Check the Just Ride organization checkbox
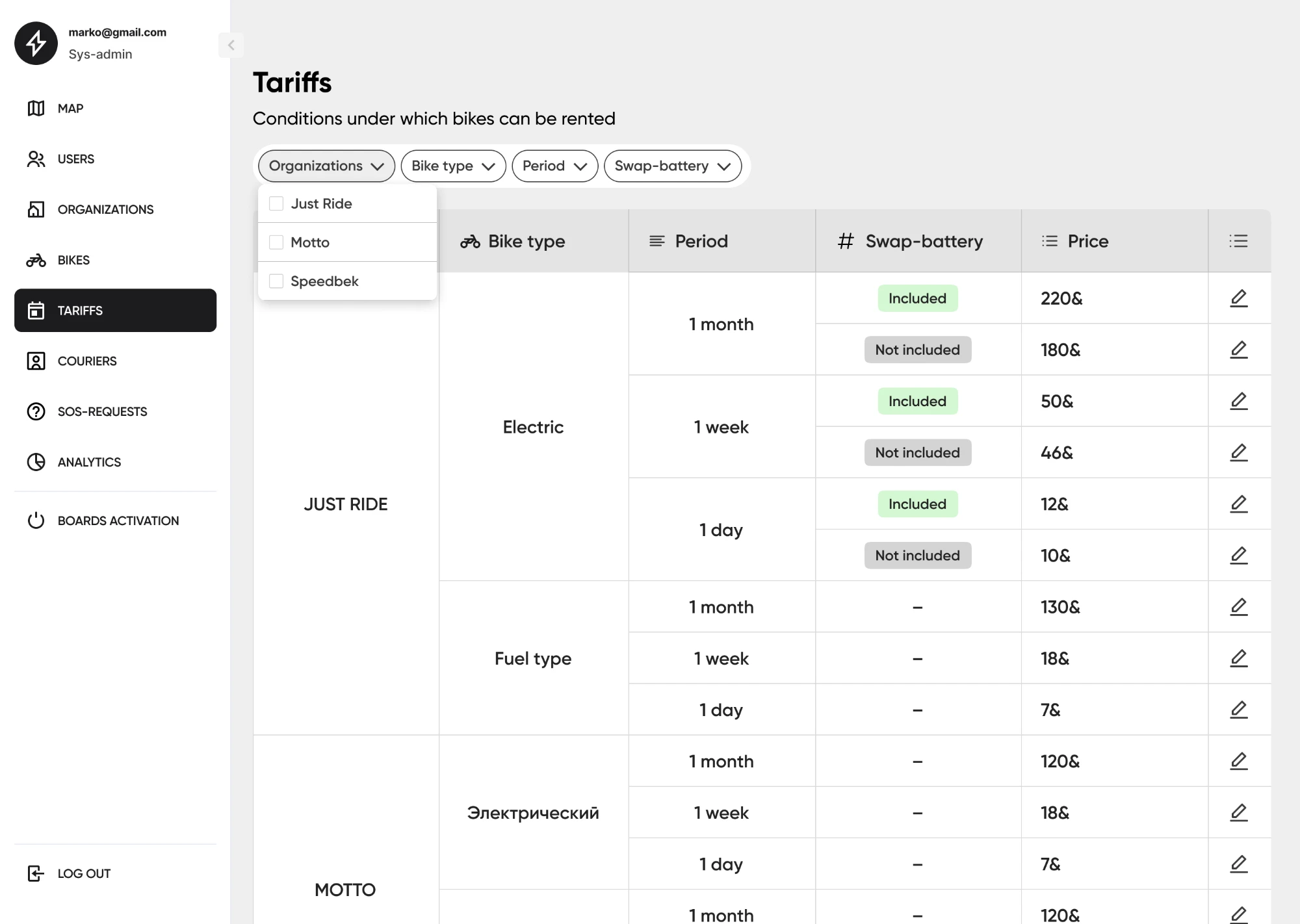 point(276,203)
